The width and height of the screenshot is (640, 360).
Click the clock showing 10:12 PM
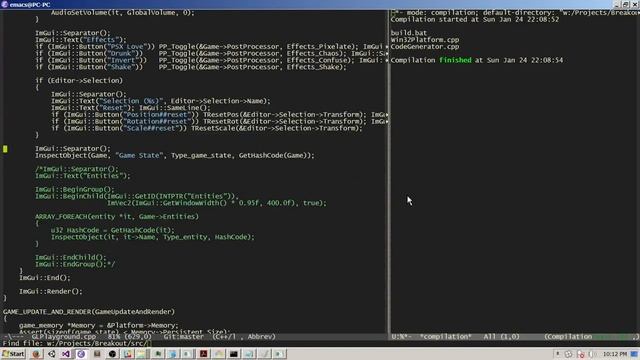[x=615, y=354]
